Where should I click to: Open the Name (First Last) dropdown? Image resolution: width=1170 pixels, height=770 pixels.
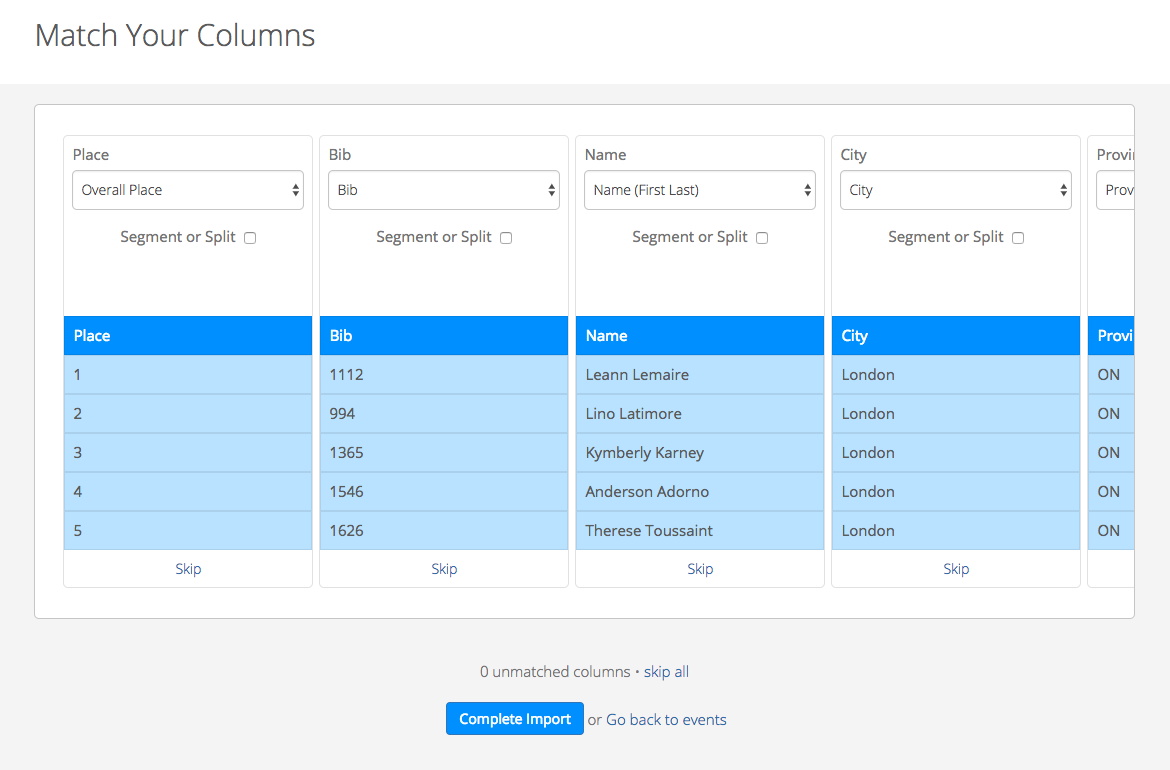(700, 190)
